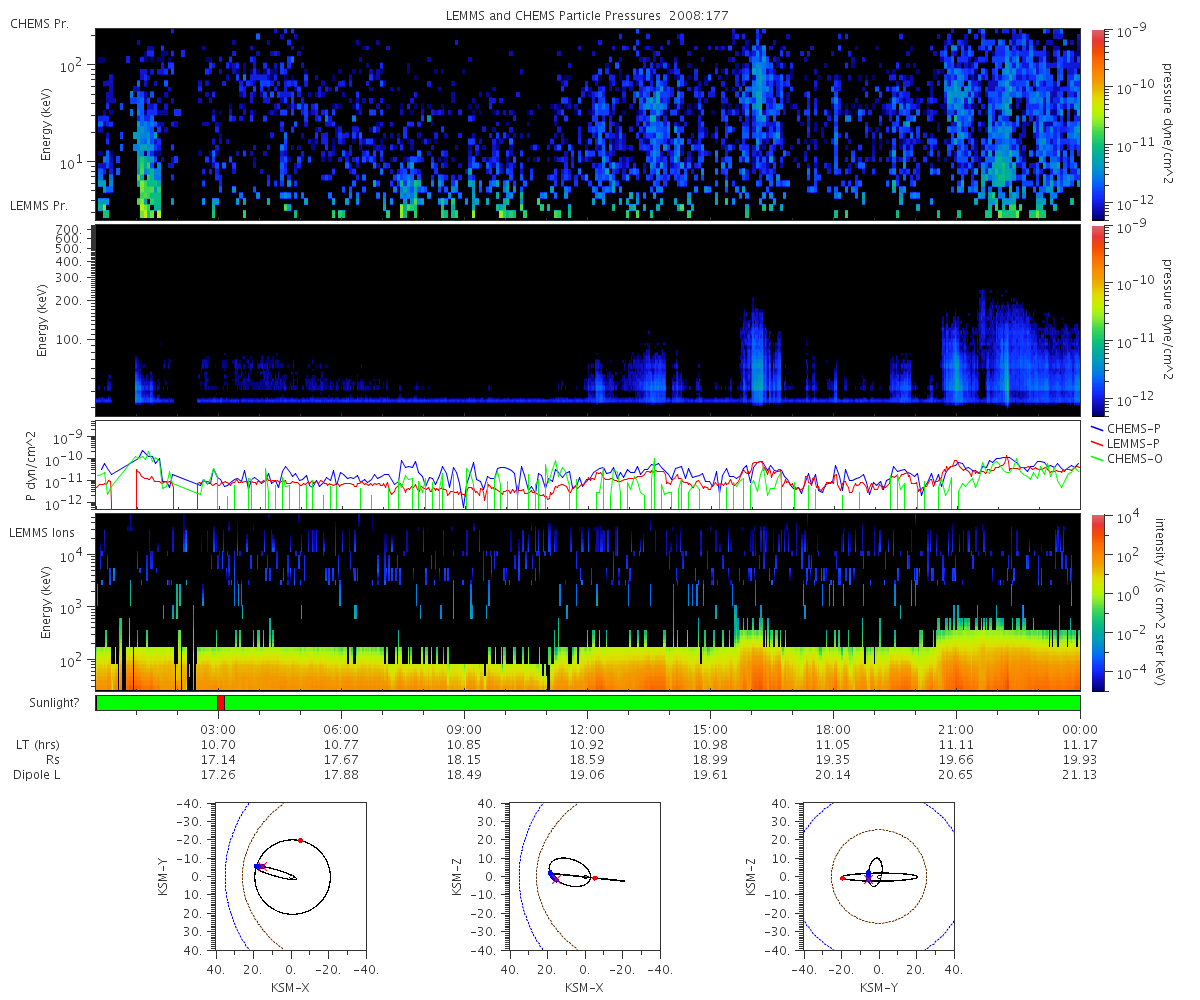Click the CHEMS-O legend entry

pos(1125,457)
